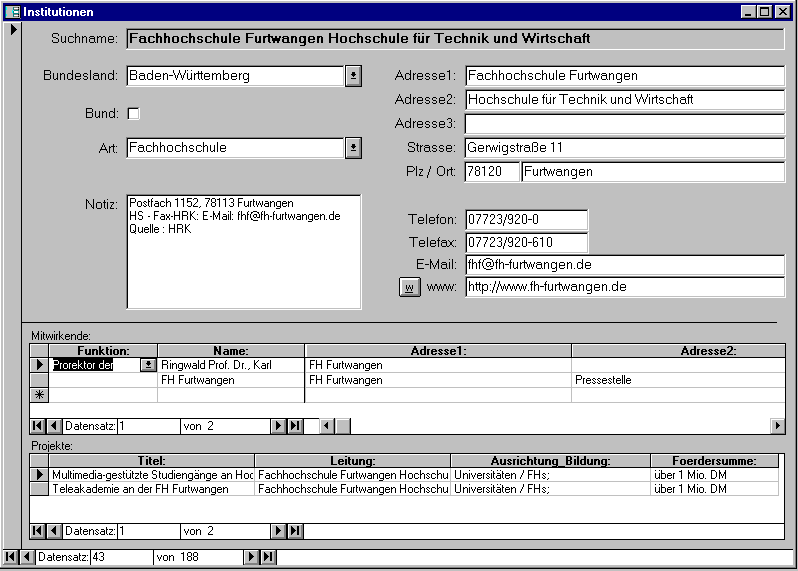
Task: Go to previous record in Mitwirkende subform
Action: [54, 426]
